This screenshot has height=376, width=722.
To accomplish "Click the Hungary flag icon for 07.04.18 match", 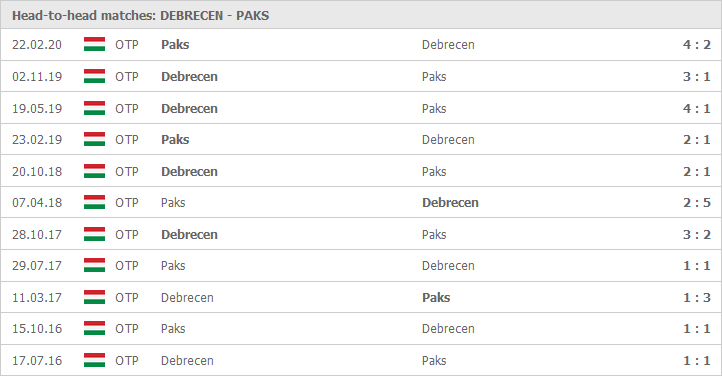I will click(94, 202).
